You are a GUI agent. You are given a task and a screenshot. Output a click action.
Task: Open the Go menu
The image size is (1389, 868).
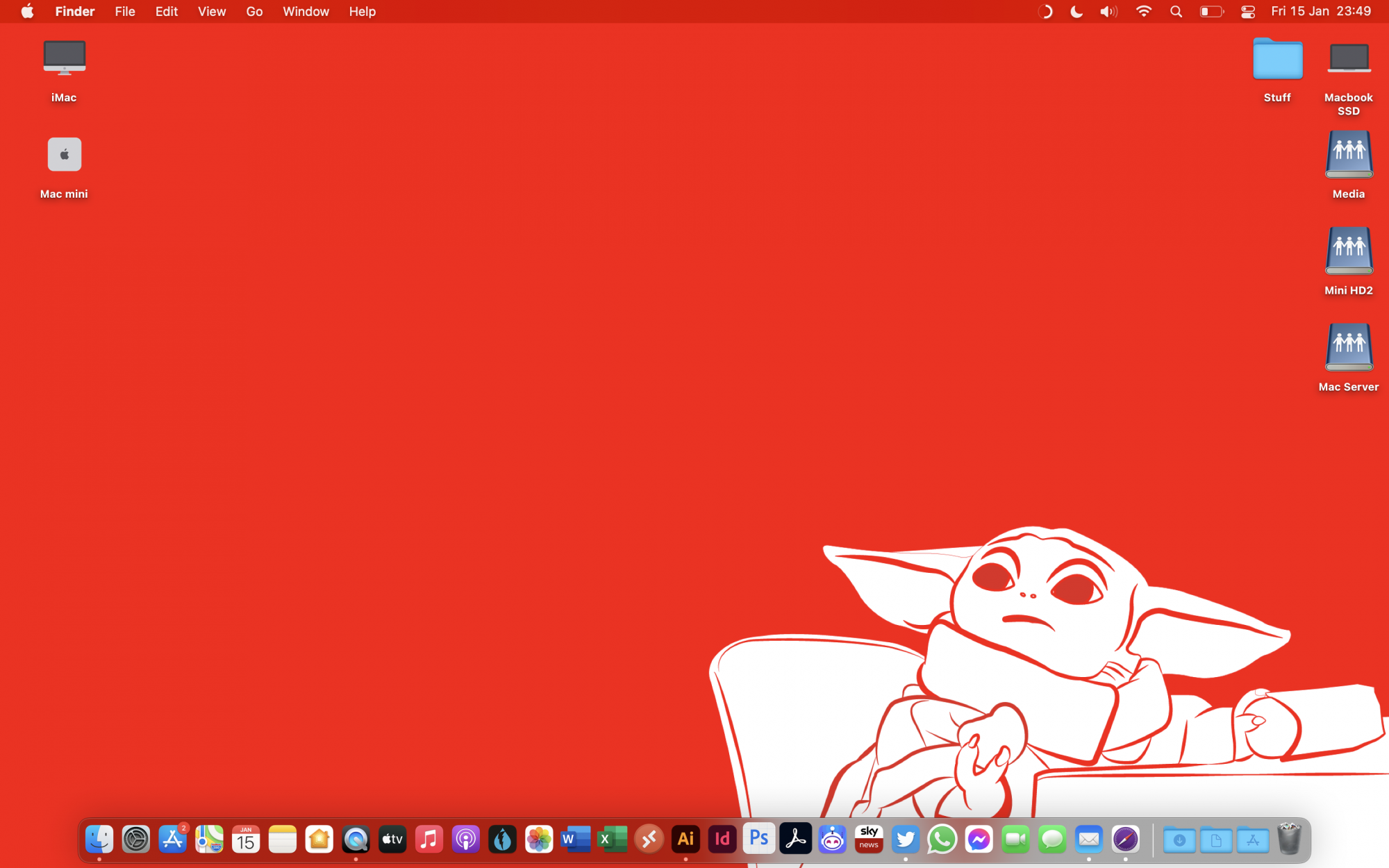(254, 11)
